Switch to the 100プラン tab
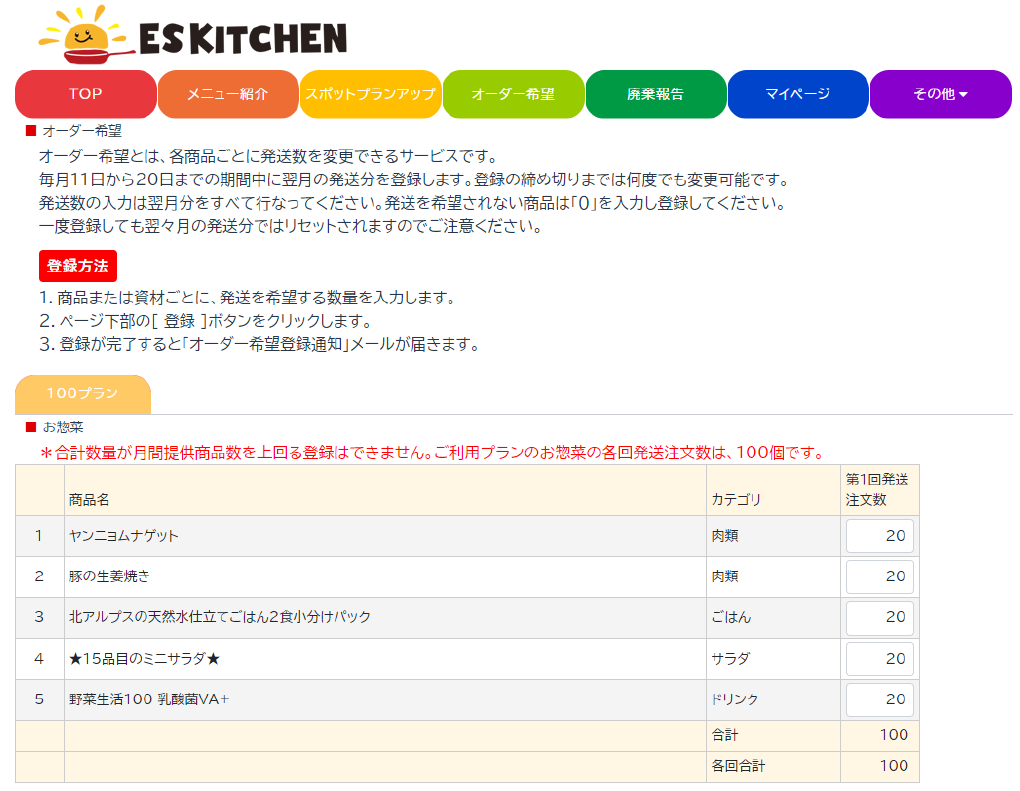1020x791 pixels. (x=81, y=394)
